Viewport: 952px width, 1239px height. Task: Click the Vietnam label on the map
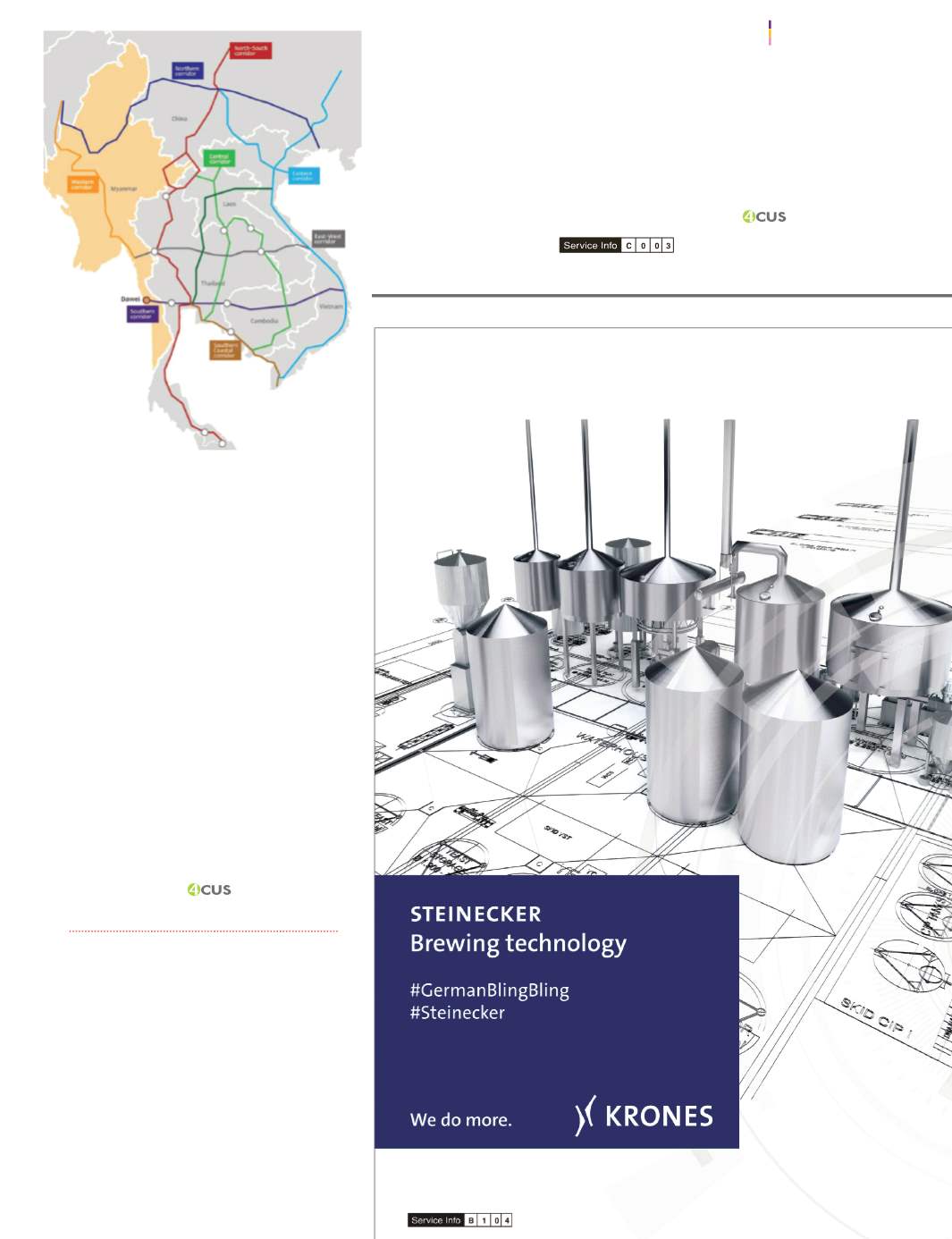pyautogui.click(x=331, y=307)
